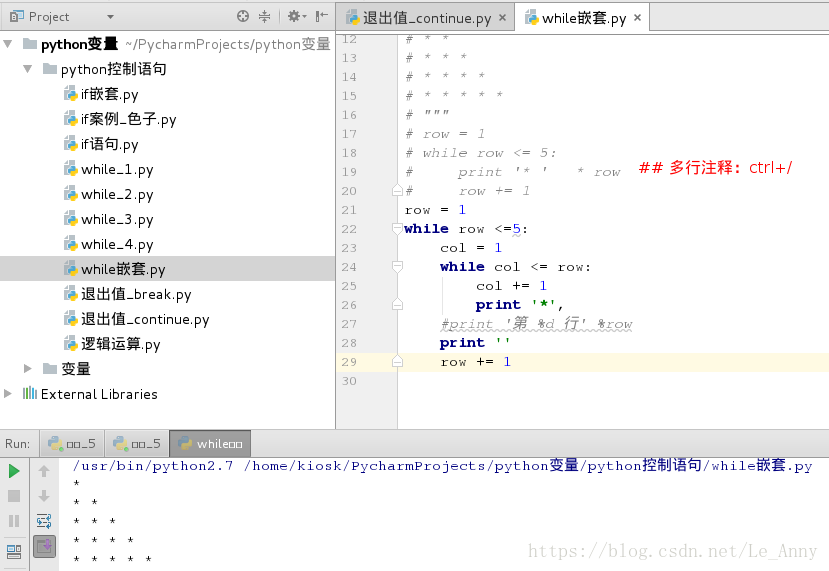The image size is (829, 571).
Task: Open the Project panel settings gear
Action: coord(296,16)
